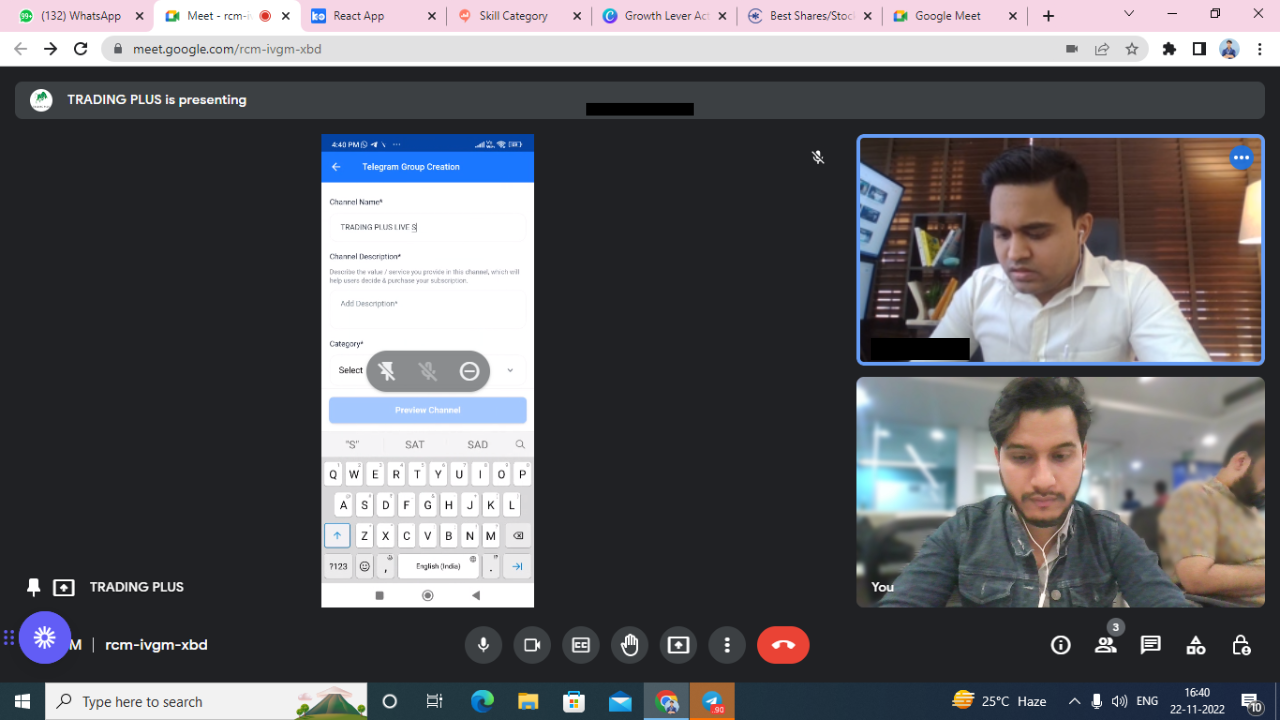Click the You participant video tile

pos(1060,492)
